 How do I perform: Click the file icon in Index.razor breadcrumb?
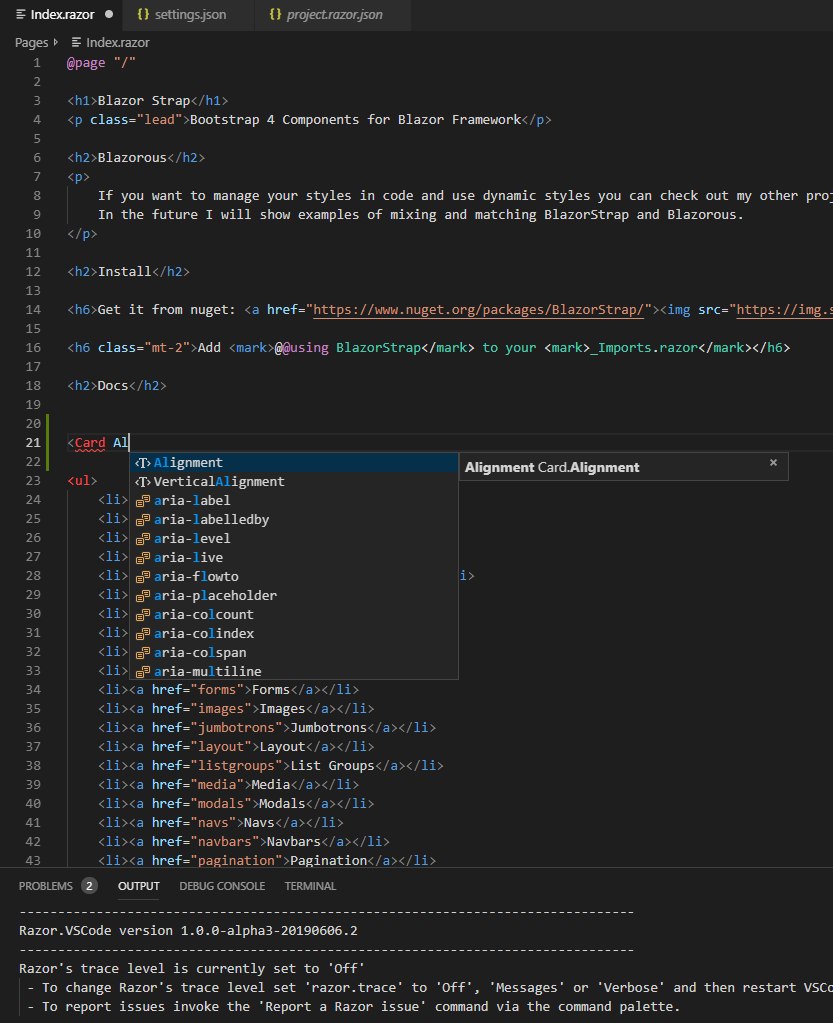tap(76, 42)
